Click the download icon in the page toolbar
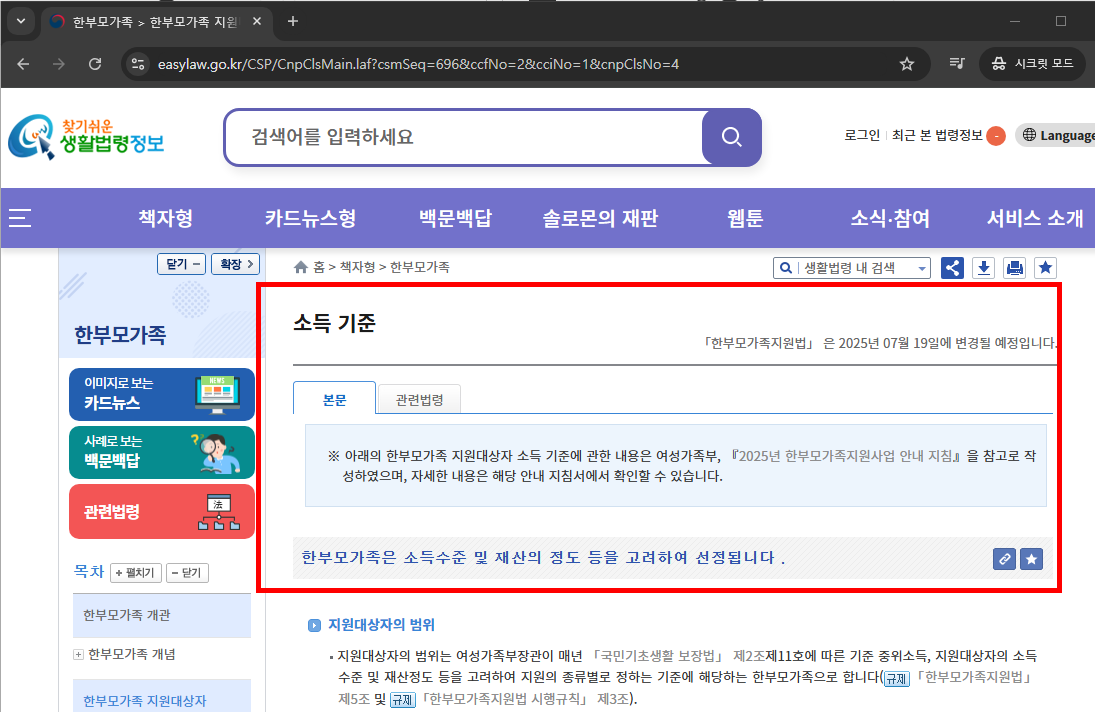Viewport: 1095px width, 712px height. (983, 267)
